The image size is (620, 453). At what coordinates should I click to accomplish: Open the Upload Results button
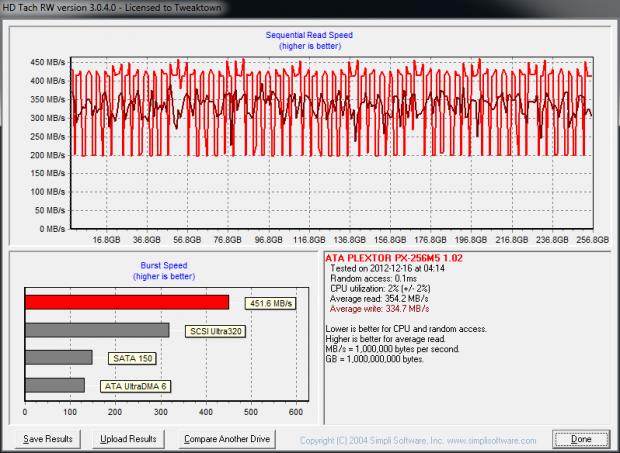(x=128, y=439)
